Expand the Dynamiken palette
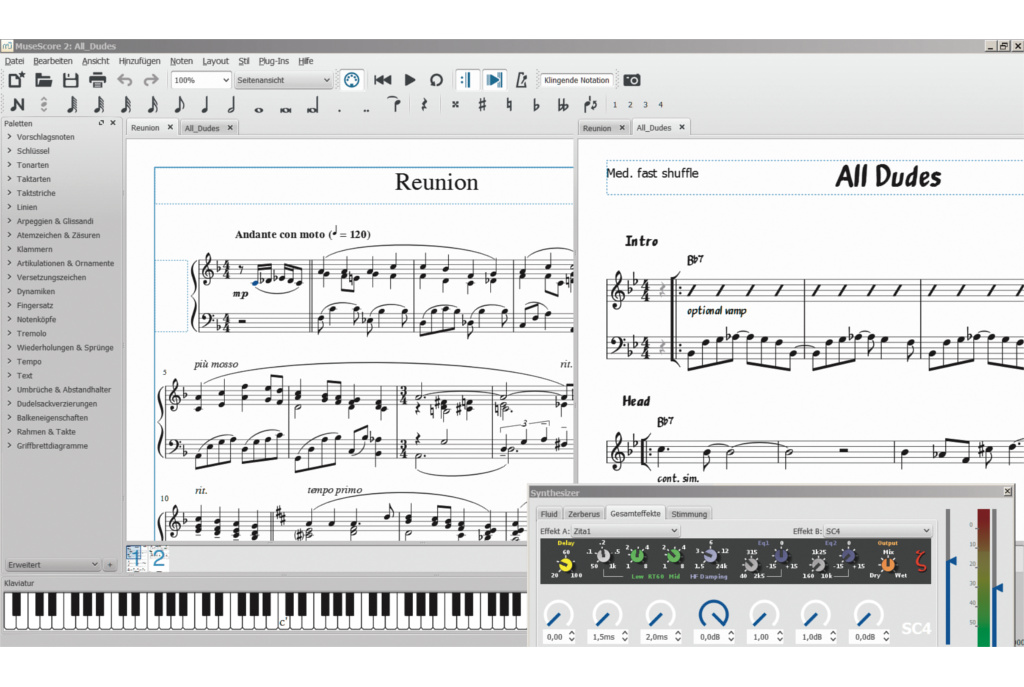 [36, 291]
